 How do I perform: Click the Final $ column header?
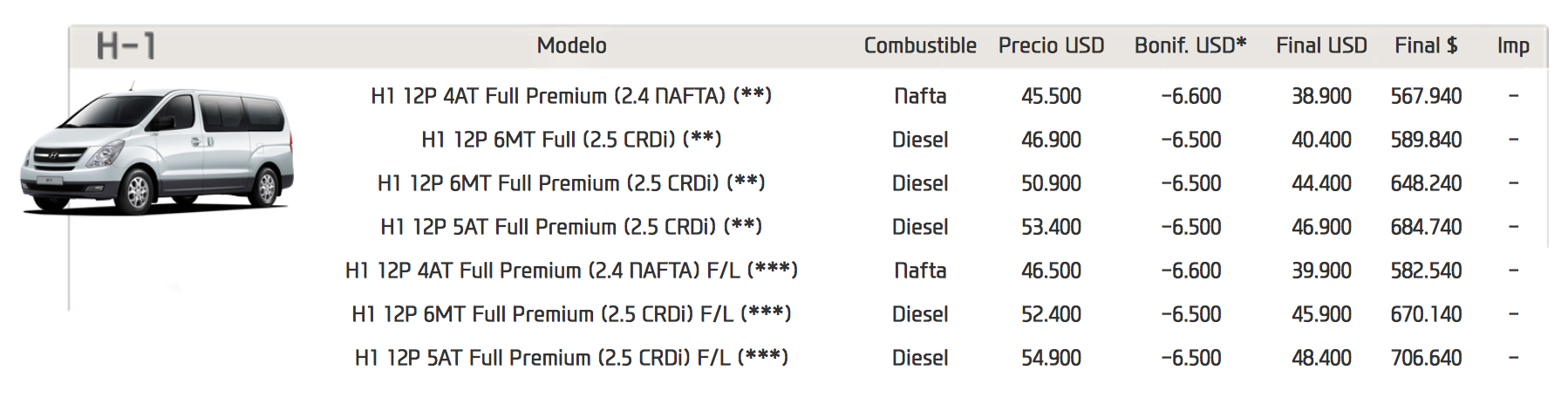(1426, 46)
